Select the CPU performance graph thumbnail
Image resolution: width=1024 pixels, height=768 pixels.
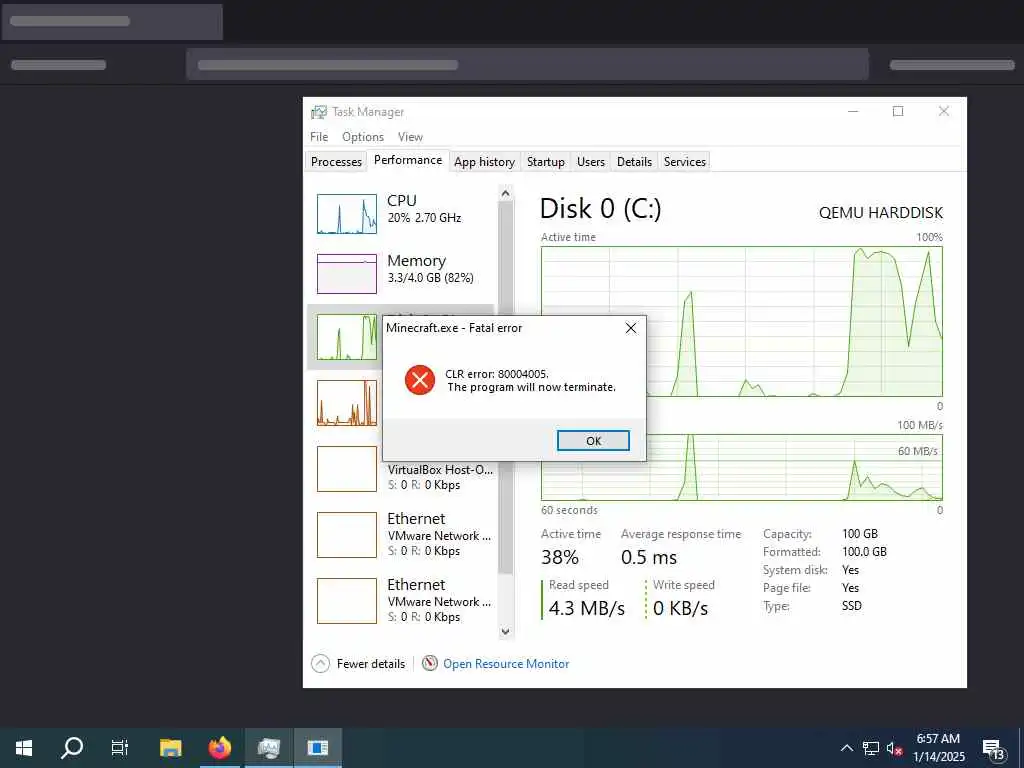347,214
